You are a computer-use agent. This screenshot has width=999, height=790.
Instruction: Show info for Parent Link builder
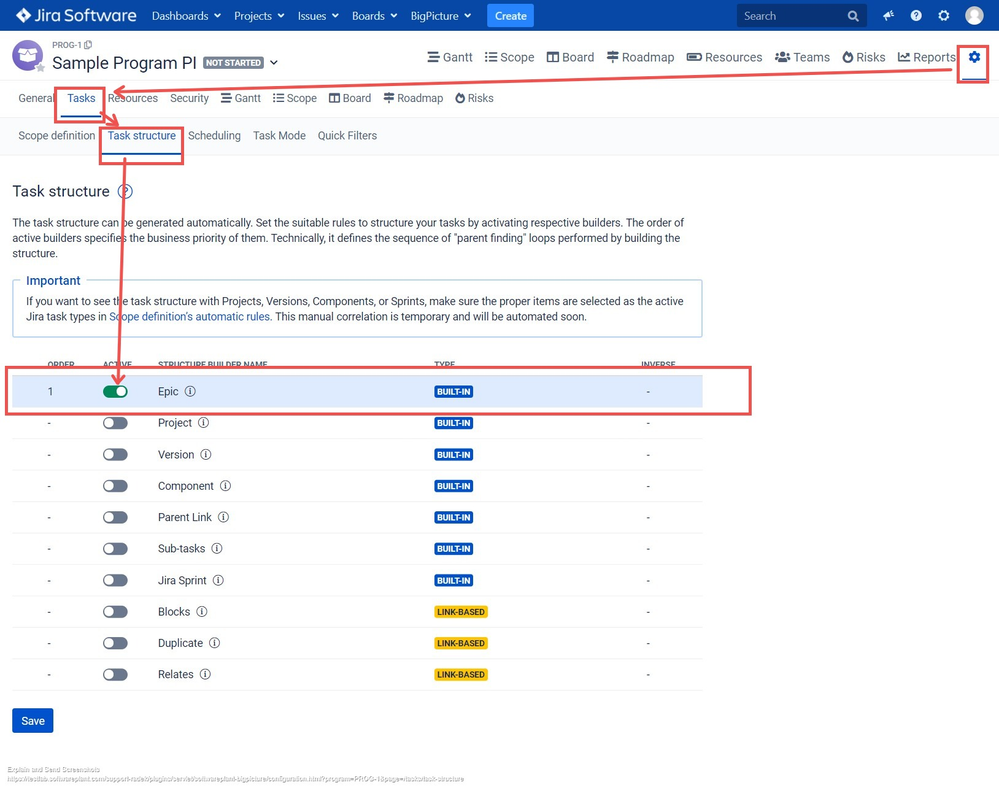click(223, 517)
